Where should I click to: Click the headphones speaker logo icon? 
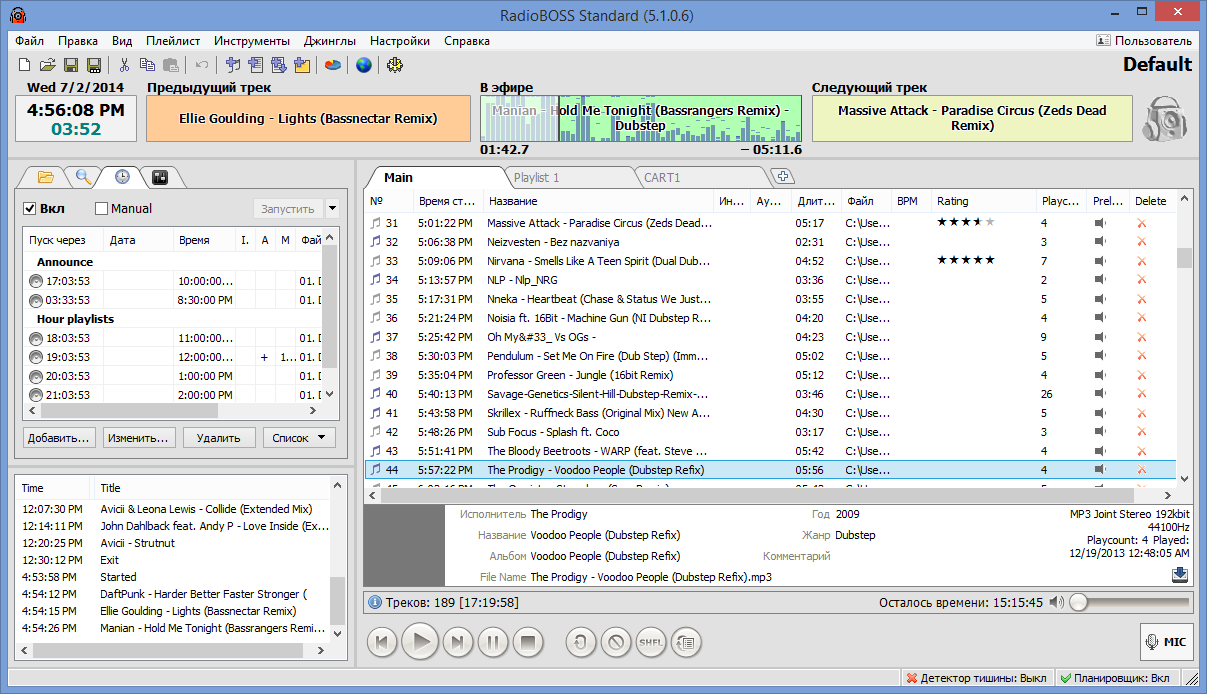coord(1165,119)
